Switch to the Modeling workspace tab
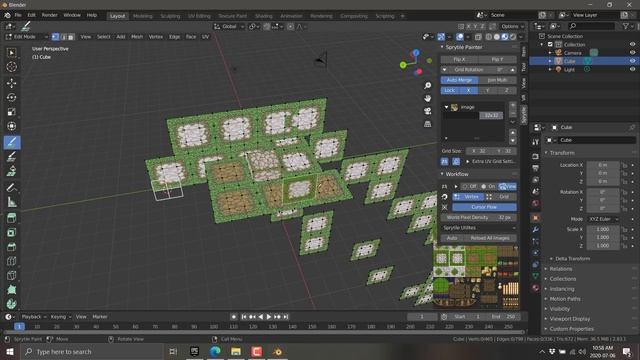Screen dimensions: 640x360 (143, 16)
